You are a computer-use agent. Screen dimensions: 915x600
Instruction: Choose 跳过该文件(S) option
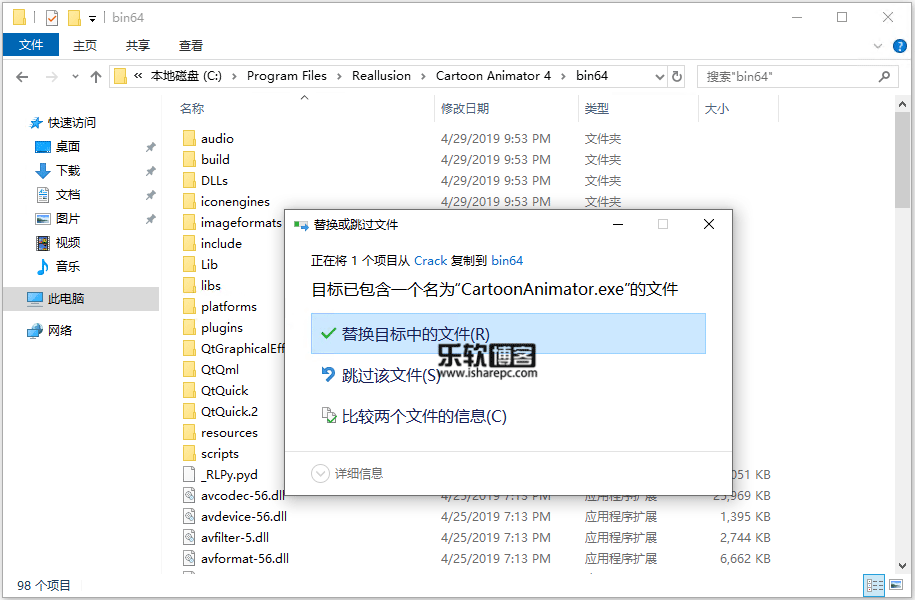coord(380,375)
